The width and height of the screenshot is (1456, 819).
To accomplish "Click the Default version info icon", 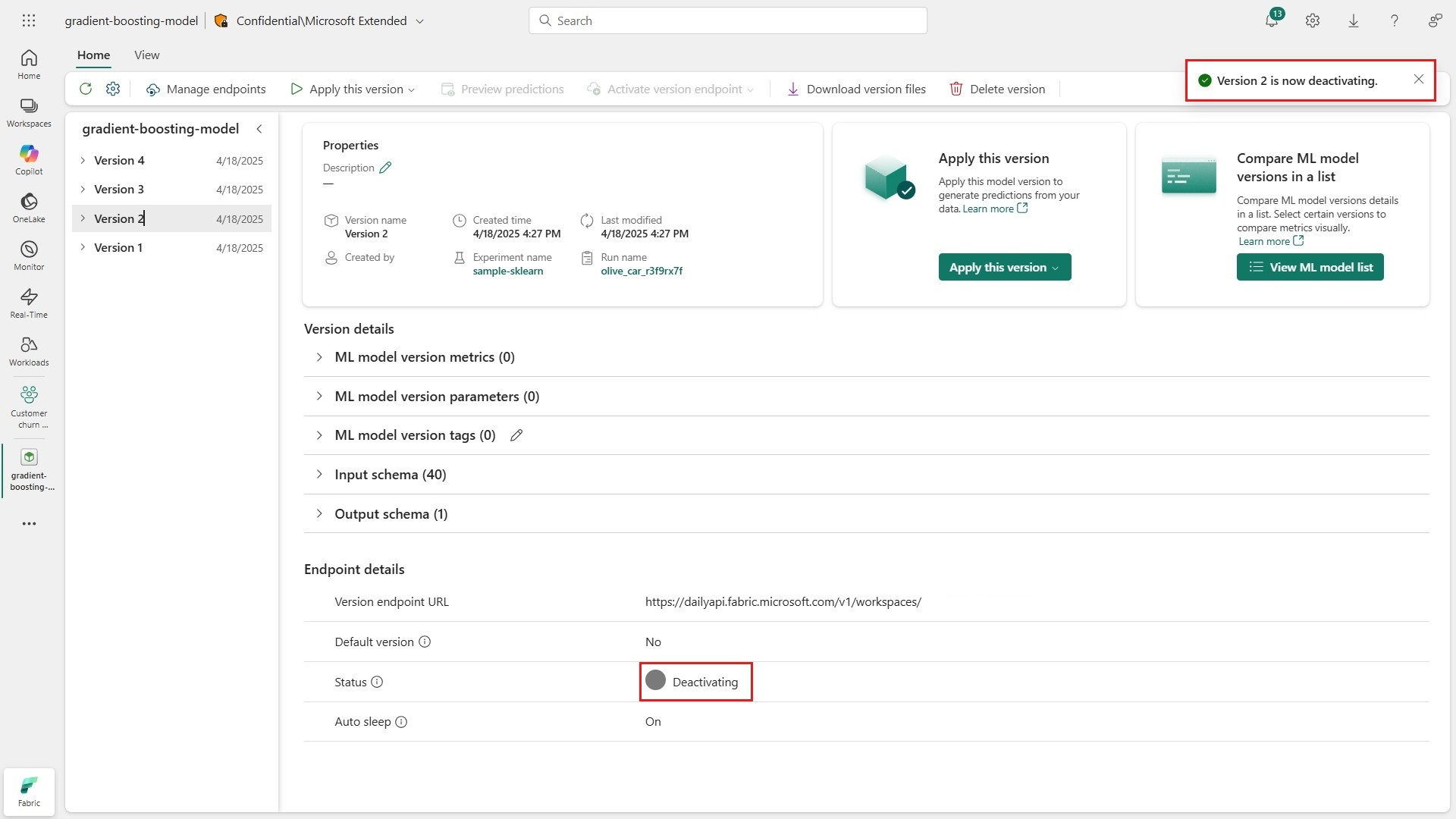I will [x=425, y=642].
